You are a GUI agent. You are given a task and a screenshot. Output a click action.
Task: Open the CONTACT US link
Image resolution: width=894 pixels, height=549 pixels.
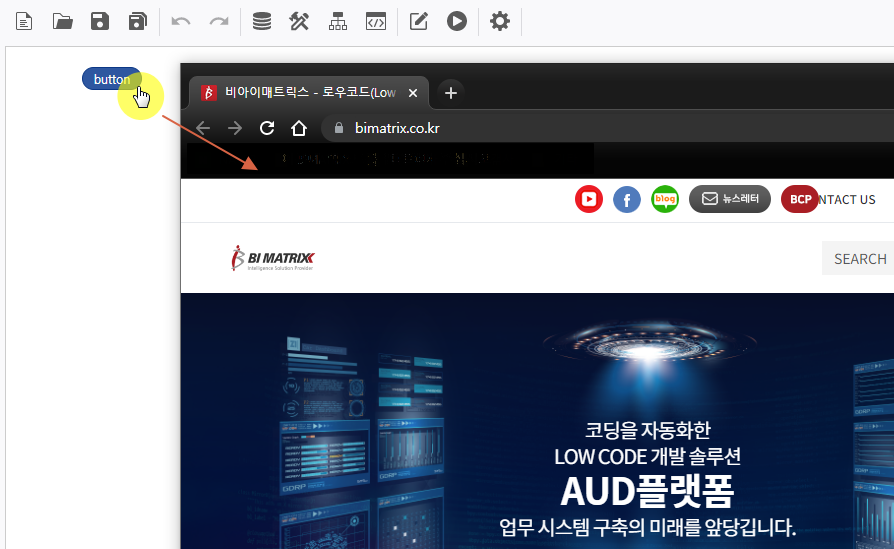[x=847, y=200]
